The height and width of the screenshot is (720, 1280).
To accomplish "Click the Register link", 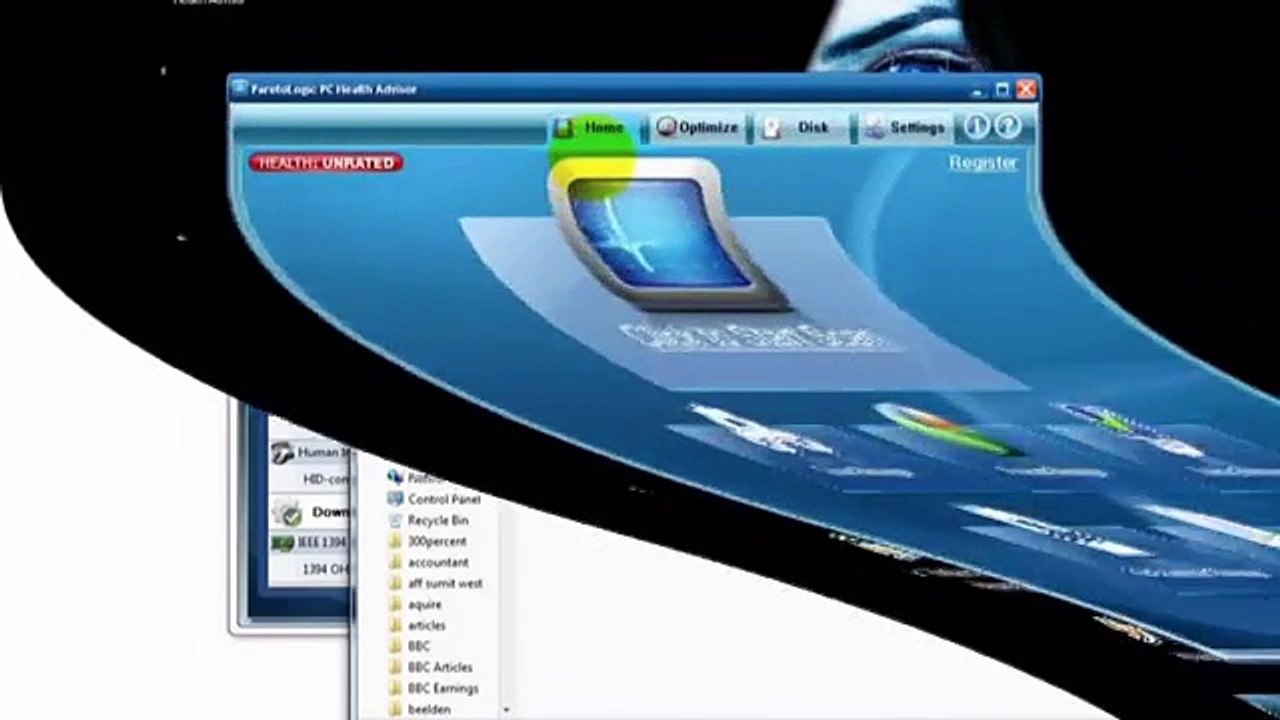I will [x=983, y=162].
